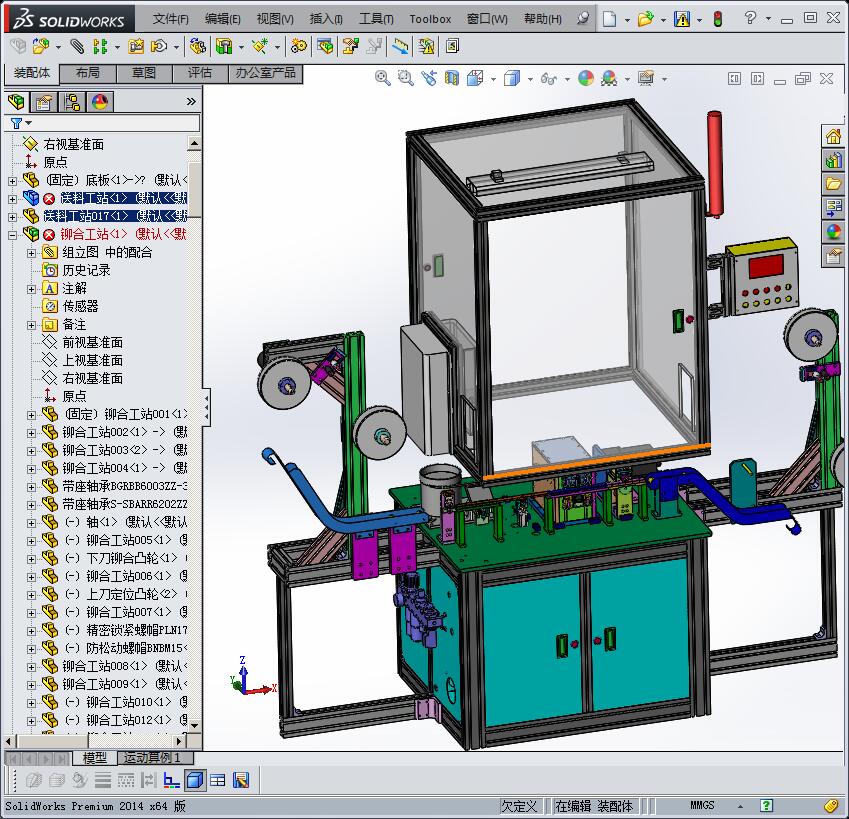Screen dimensions: 849x819
Task: Select the 传感器 tree item
Action: tap(80, 306)
